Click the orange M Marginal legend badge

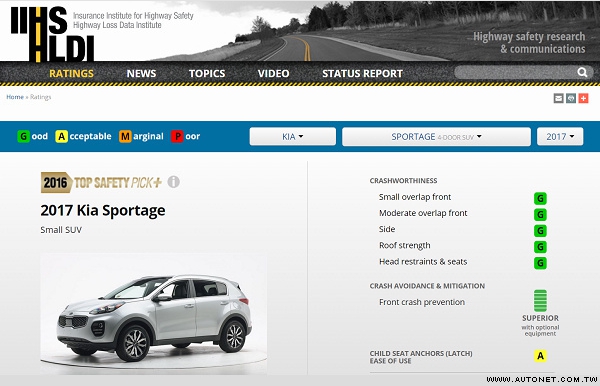click(125, 136)
